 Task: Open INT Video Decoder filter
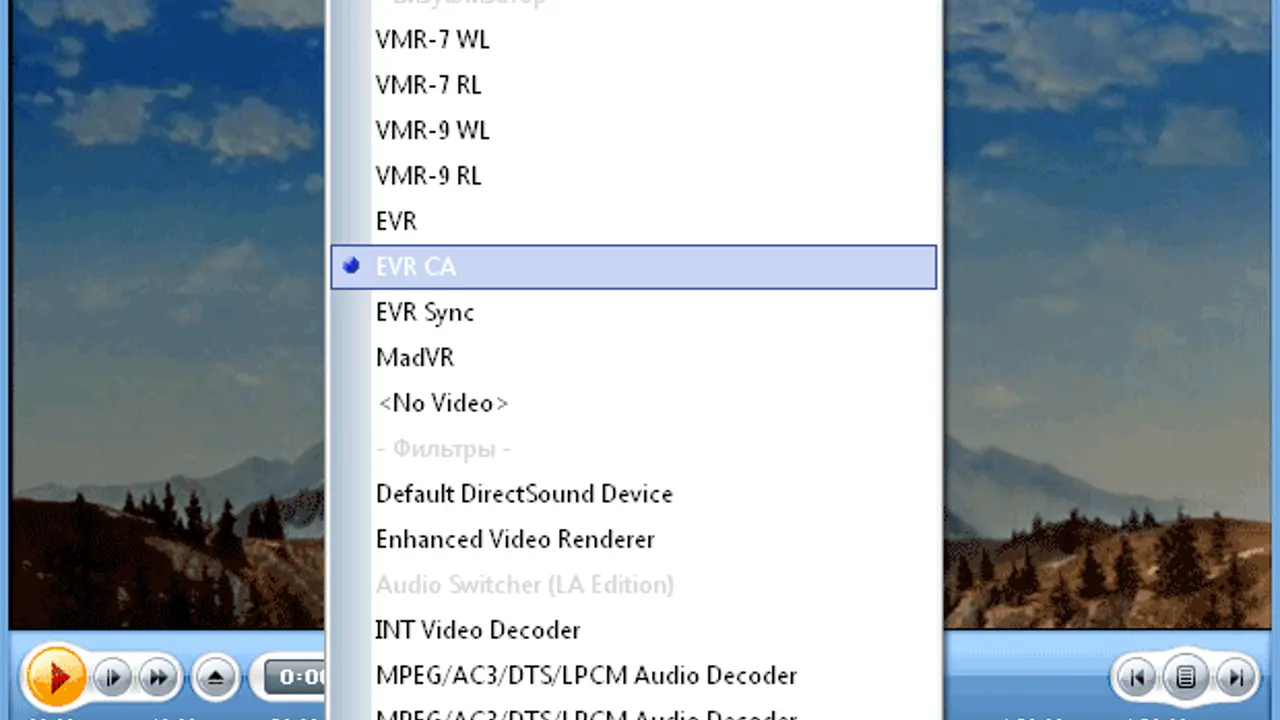478,630
